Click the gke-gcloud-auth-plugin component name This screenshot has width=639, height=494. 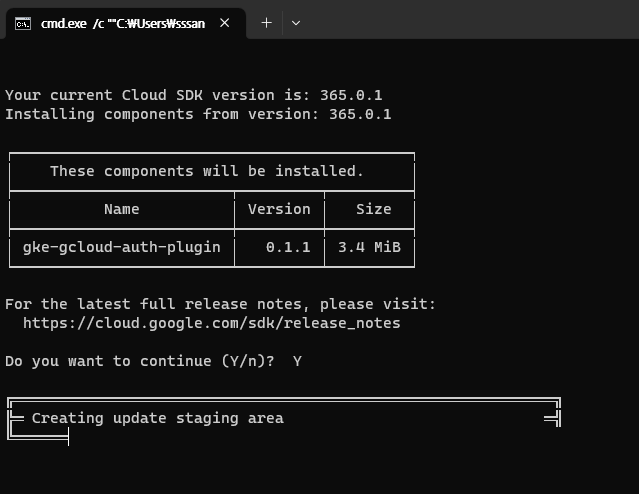121,247
